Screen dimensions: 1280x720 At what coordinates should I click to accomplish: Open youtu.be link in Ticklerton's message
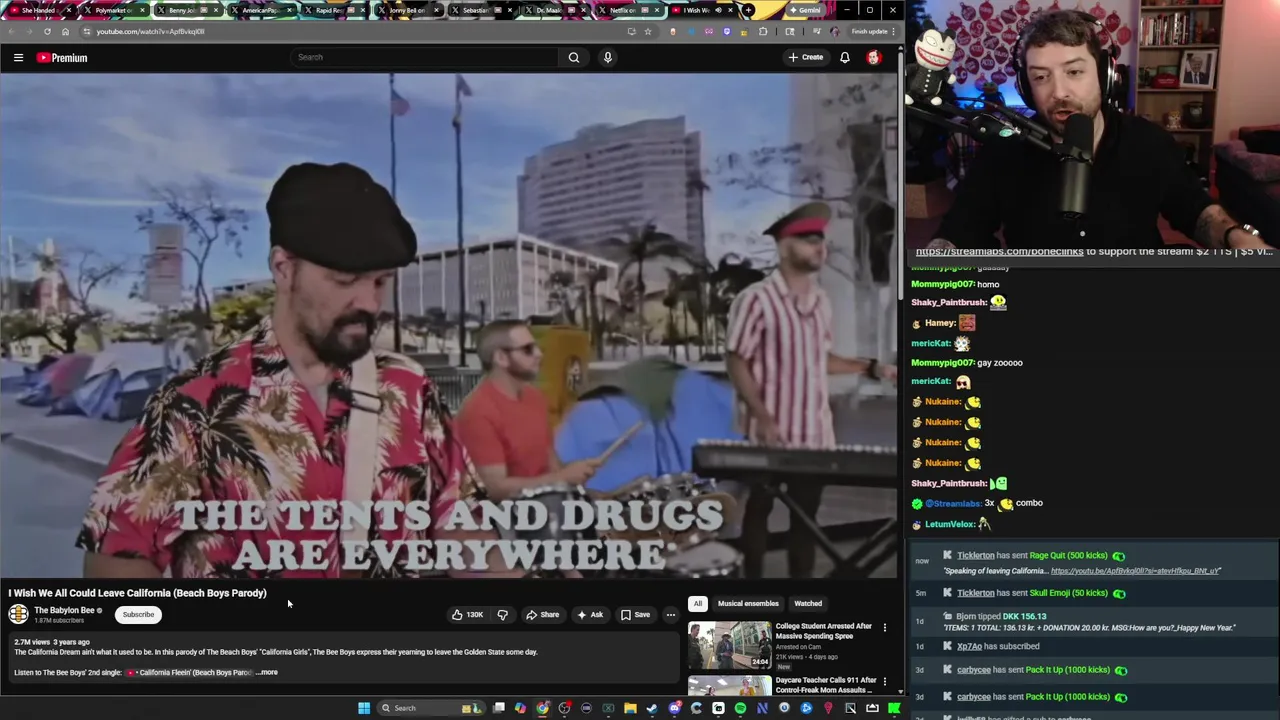pos(1135,571)
